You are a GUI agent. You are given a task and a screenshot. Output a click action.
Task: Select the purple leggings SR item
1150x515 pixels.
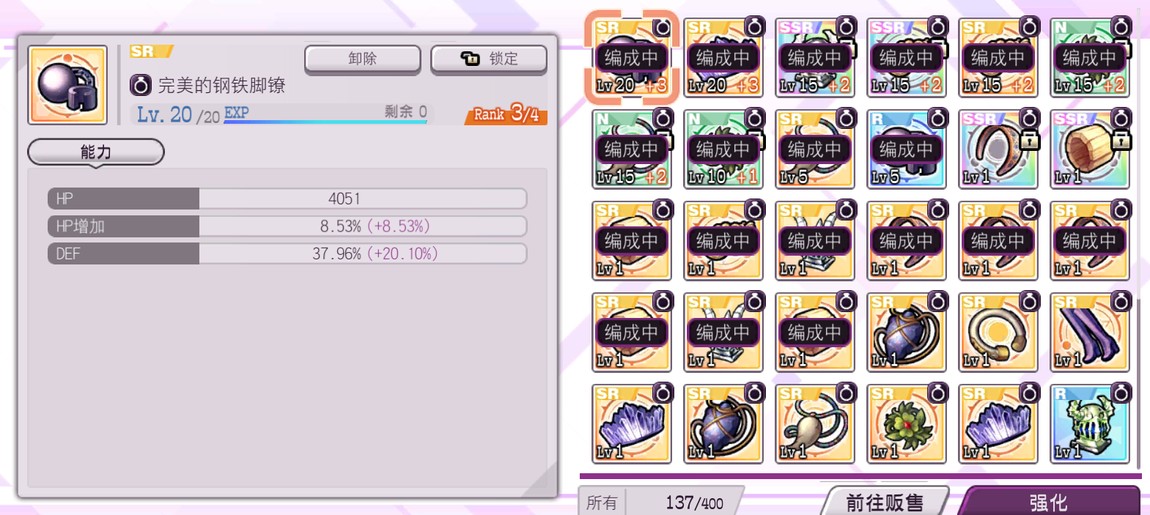1090,332
